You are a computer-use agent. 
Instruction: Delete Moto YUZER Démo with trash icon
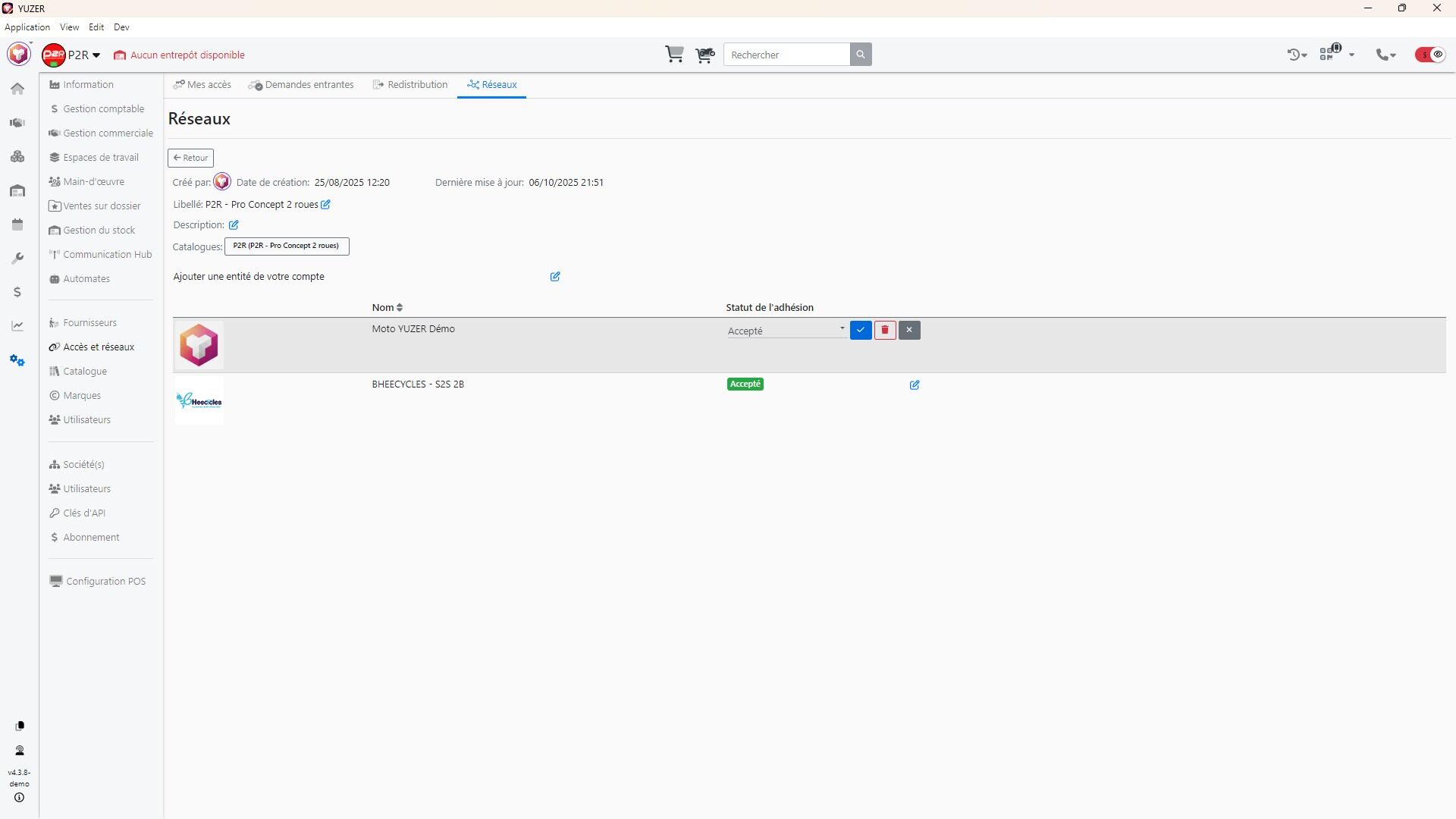(885, 330)
